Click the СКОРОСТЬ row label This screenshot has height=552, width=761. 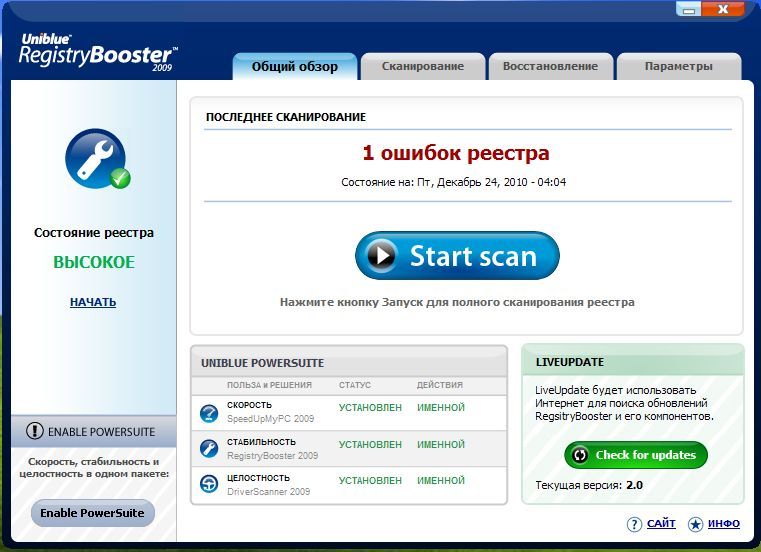[x=249, y=405]
